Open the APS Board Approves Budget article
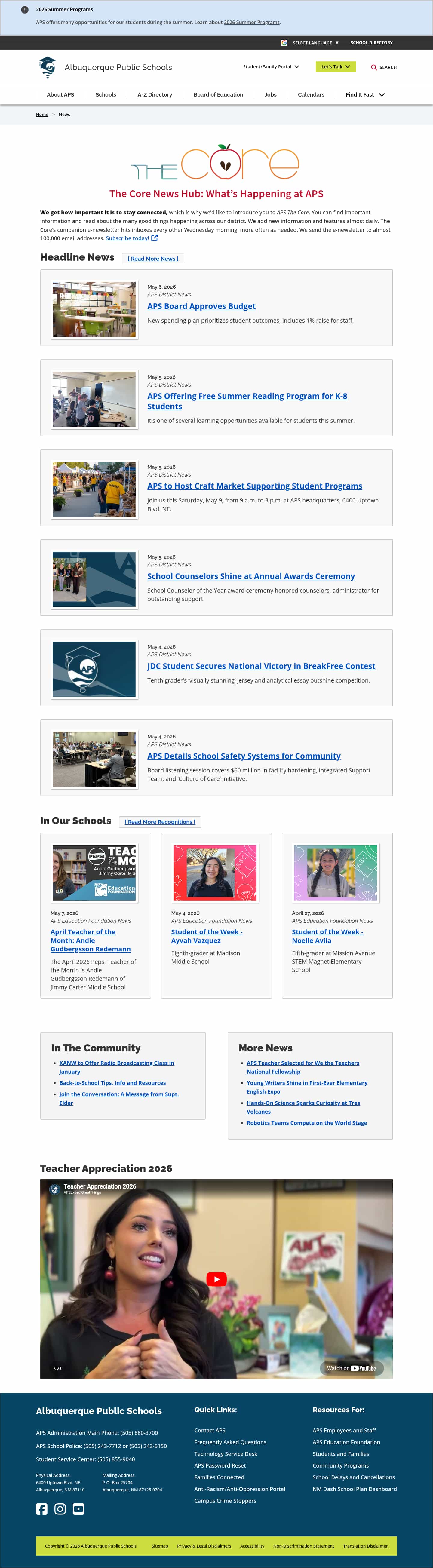Screen dimensions: 433x1568 (201, 306)
